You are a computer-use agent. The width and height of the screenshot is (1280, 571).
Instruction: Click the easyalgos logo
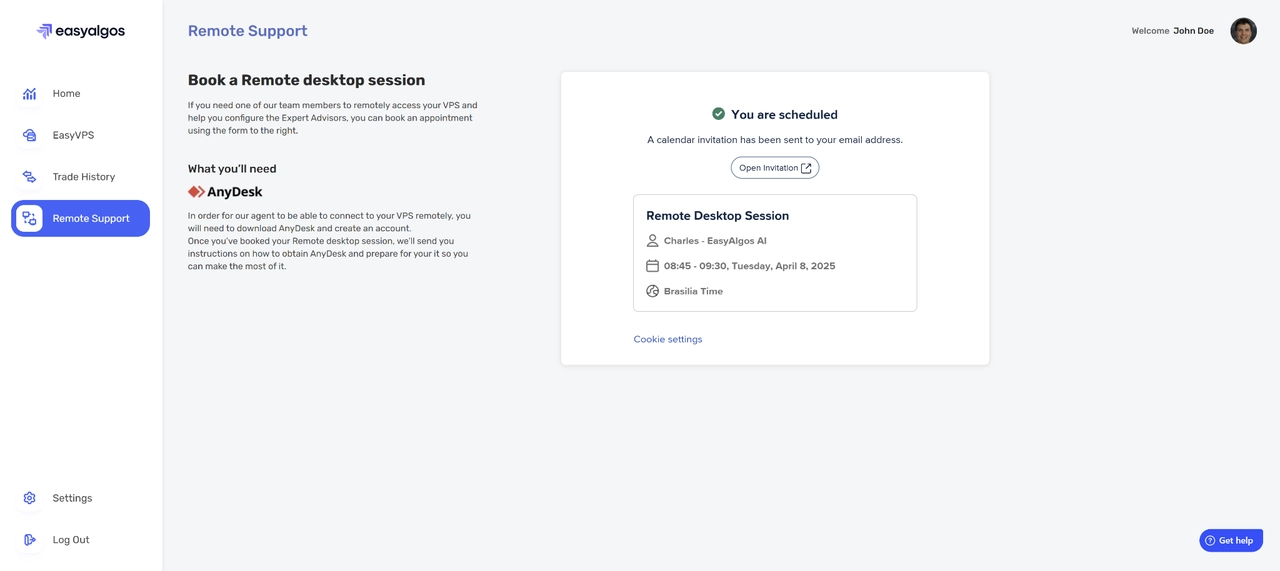[80, 31]
